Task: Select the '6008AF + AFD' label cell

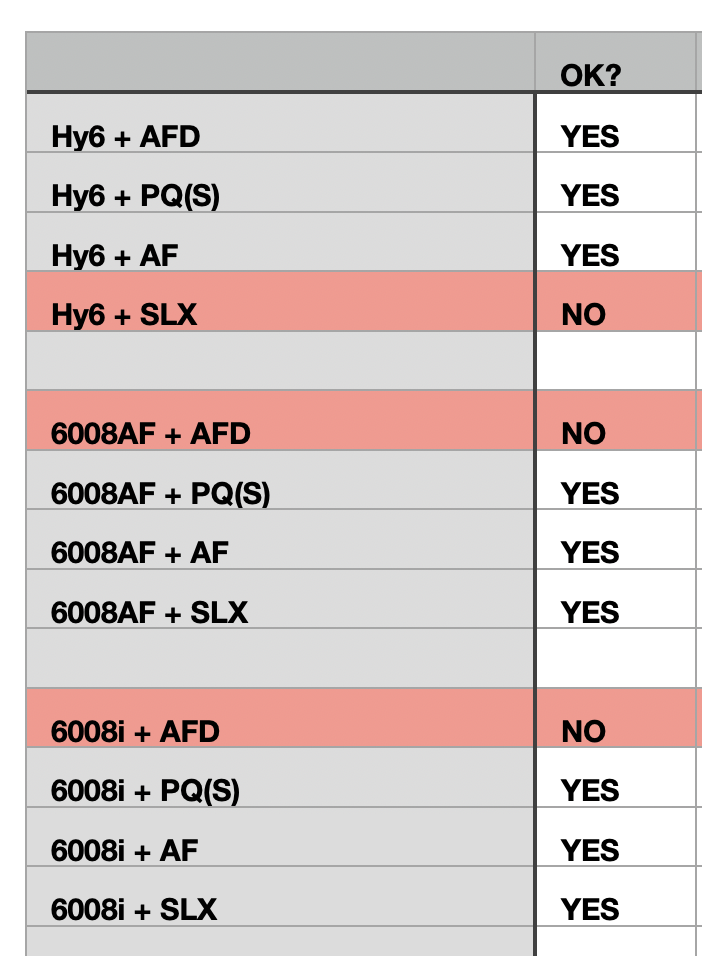Action: tap(280, 433)
